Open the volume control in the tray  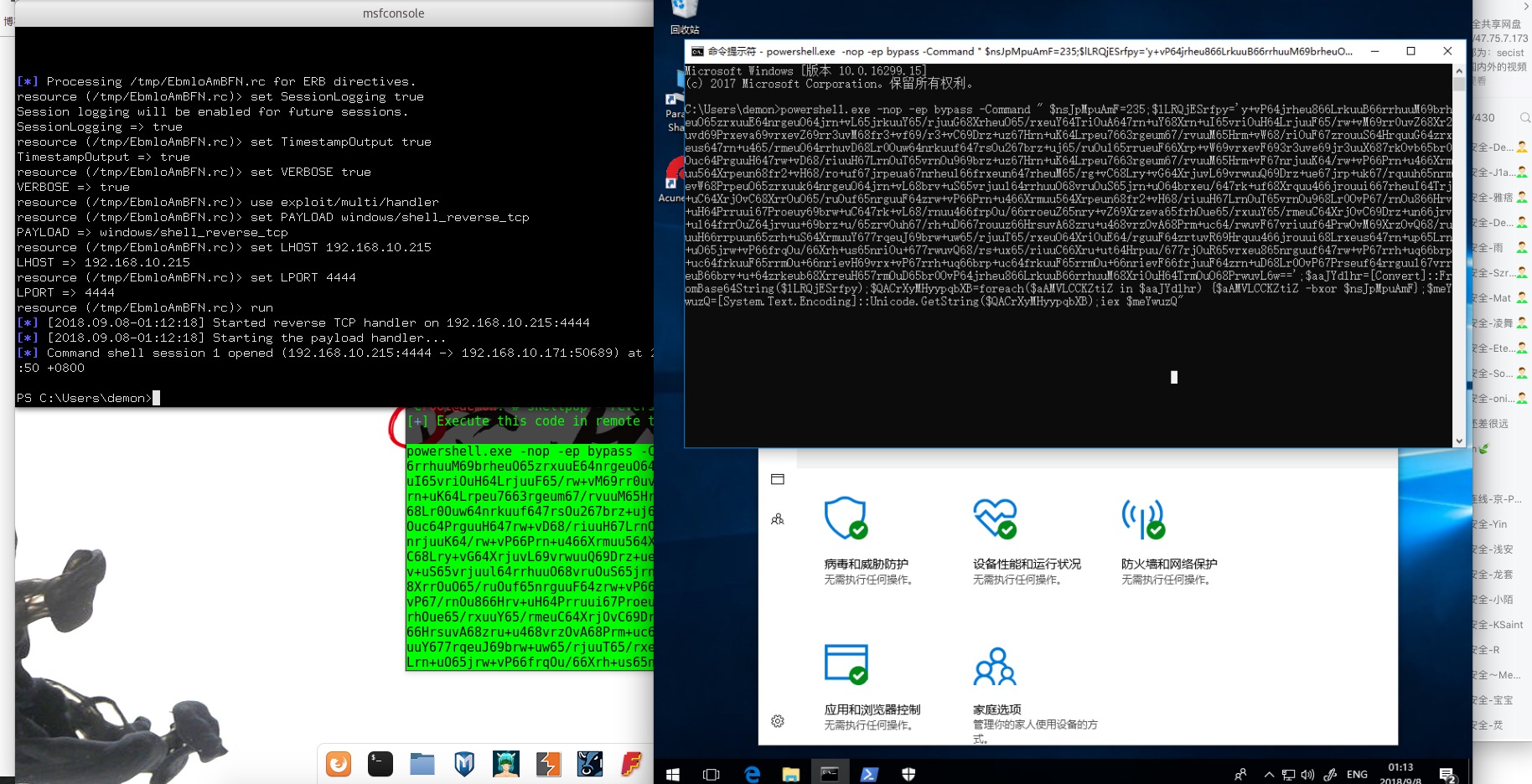click(1308, 774)
